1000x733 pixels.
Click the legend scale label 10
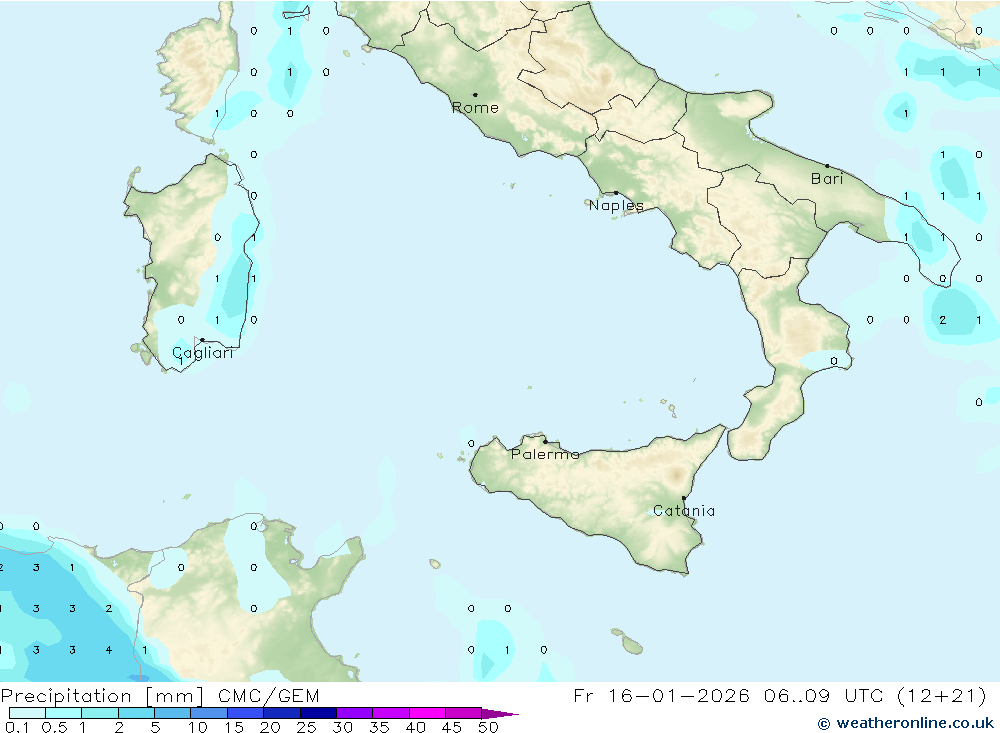tap(198, 727)
